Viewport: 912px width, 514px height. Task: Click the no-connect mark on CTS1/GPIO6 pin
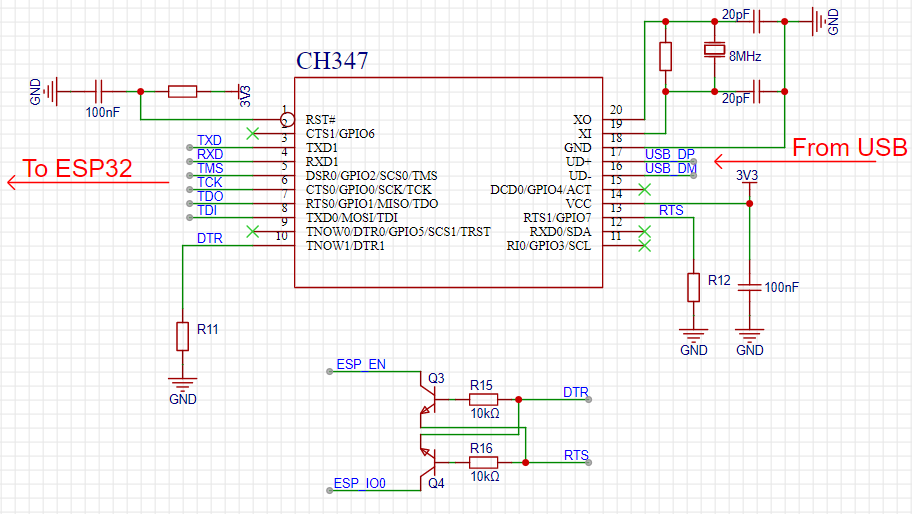click(252, 134)
